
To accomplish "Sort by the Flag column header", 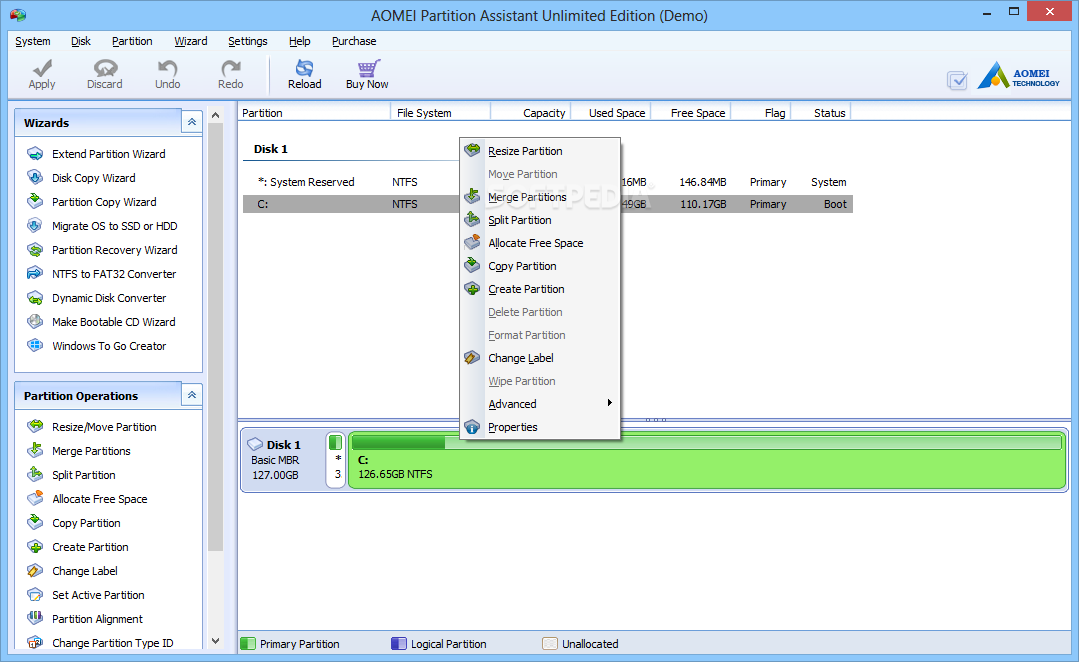I will (x=761, y=113).
